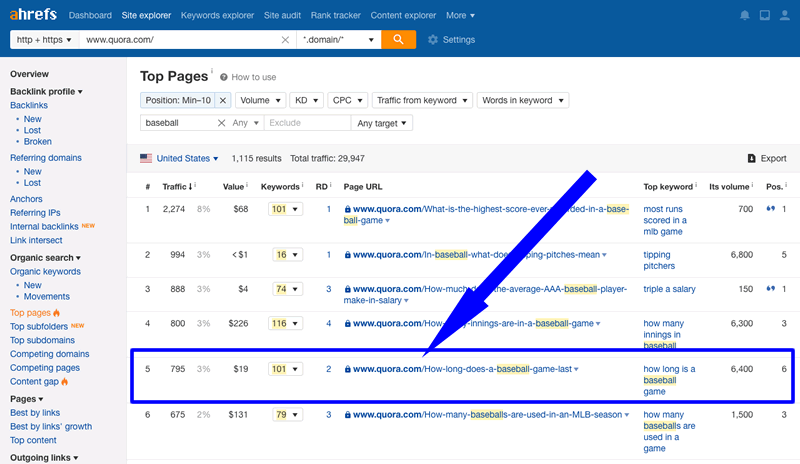Click the monitor icon in header
Screen dimensions: 800x464
click(x=765, y=15)
